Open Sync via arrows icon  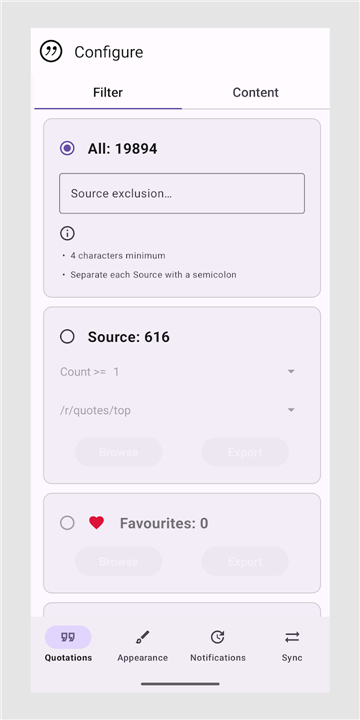point(292,637)
